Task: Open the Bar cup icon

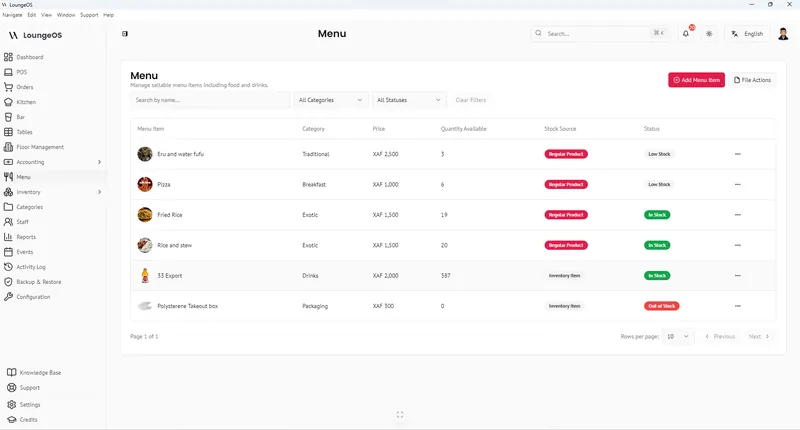Action: (8, 117)
